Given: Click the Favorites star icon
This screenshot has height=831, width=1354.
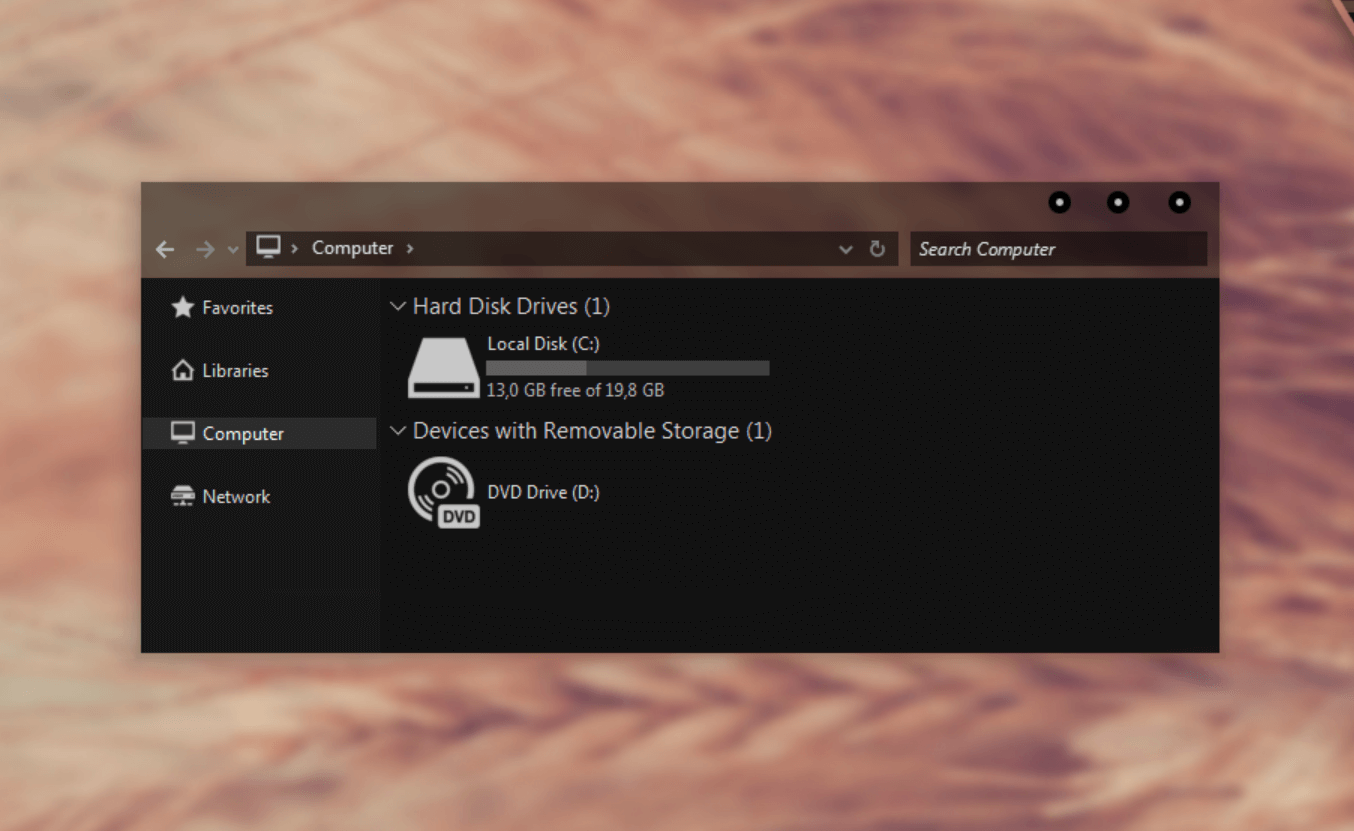Looking at the screenshot, I should click(x=182, y=308).
